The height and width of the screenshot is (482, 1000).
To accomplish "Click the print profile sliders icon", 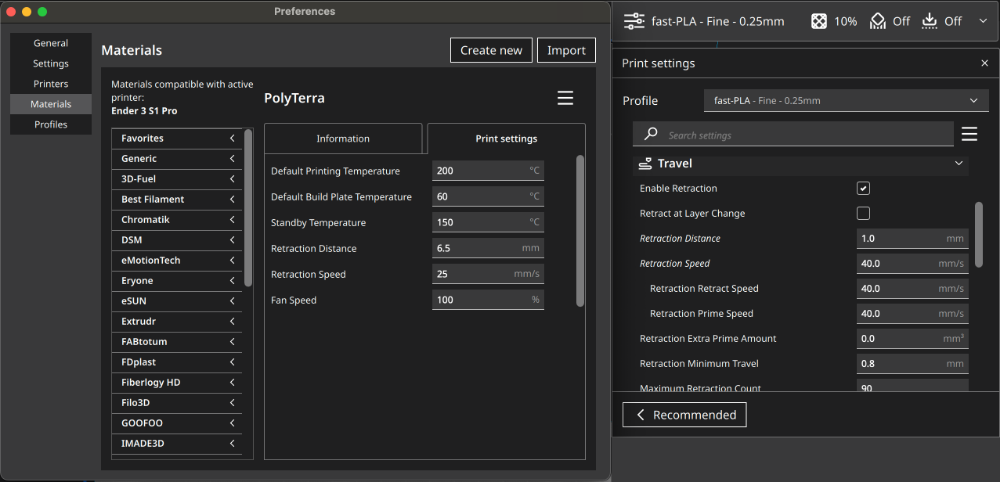I will [634, 21].
